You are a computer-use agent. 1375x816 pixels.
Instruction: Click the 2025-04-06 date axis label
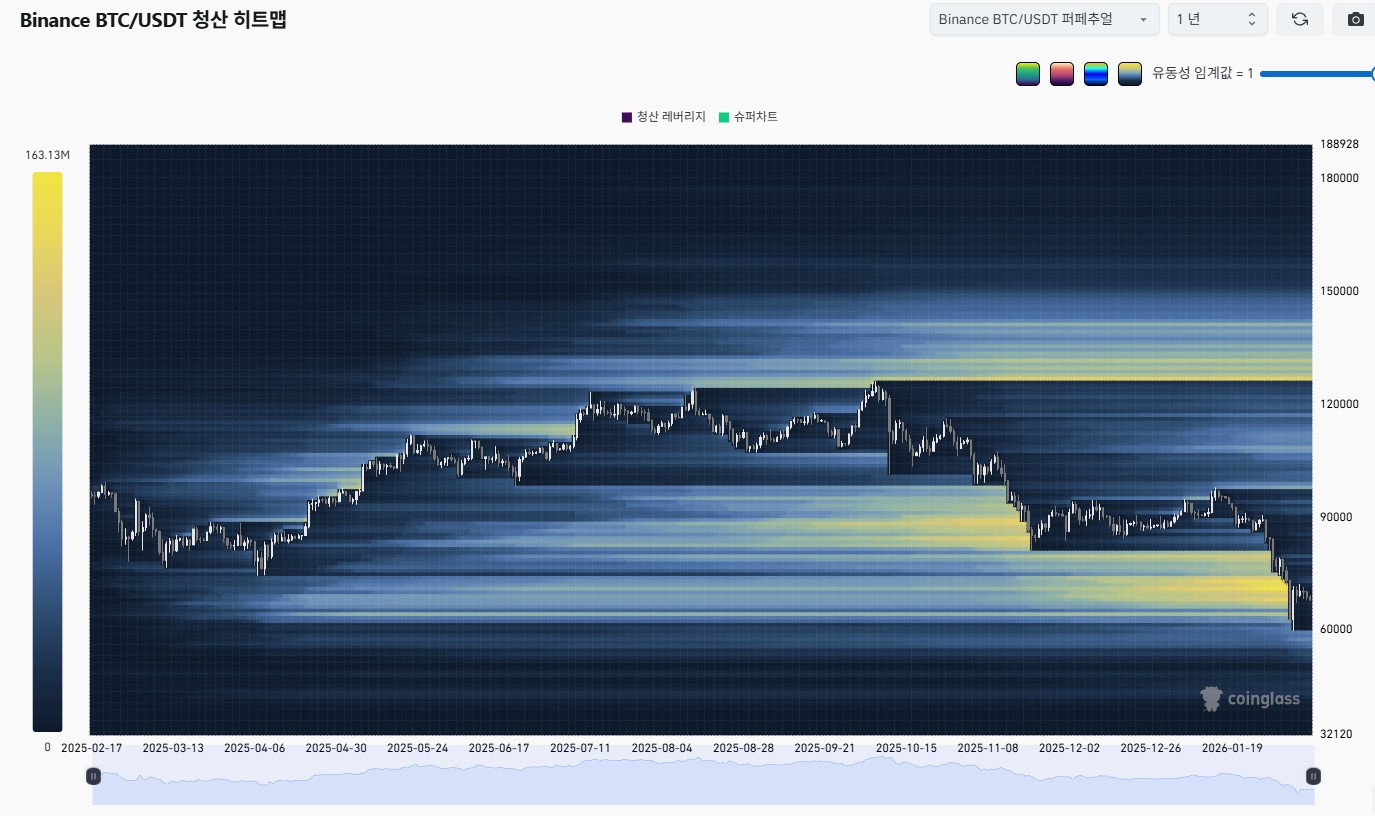pyautogui.click(x=254, y=747)
